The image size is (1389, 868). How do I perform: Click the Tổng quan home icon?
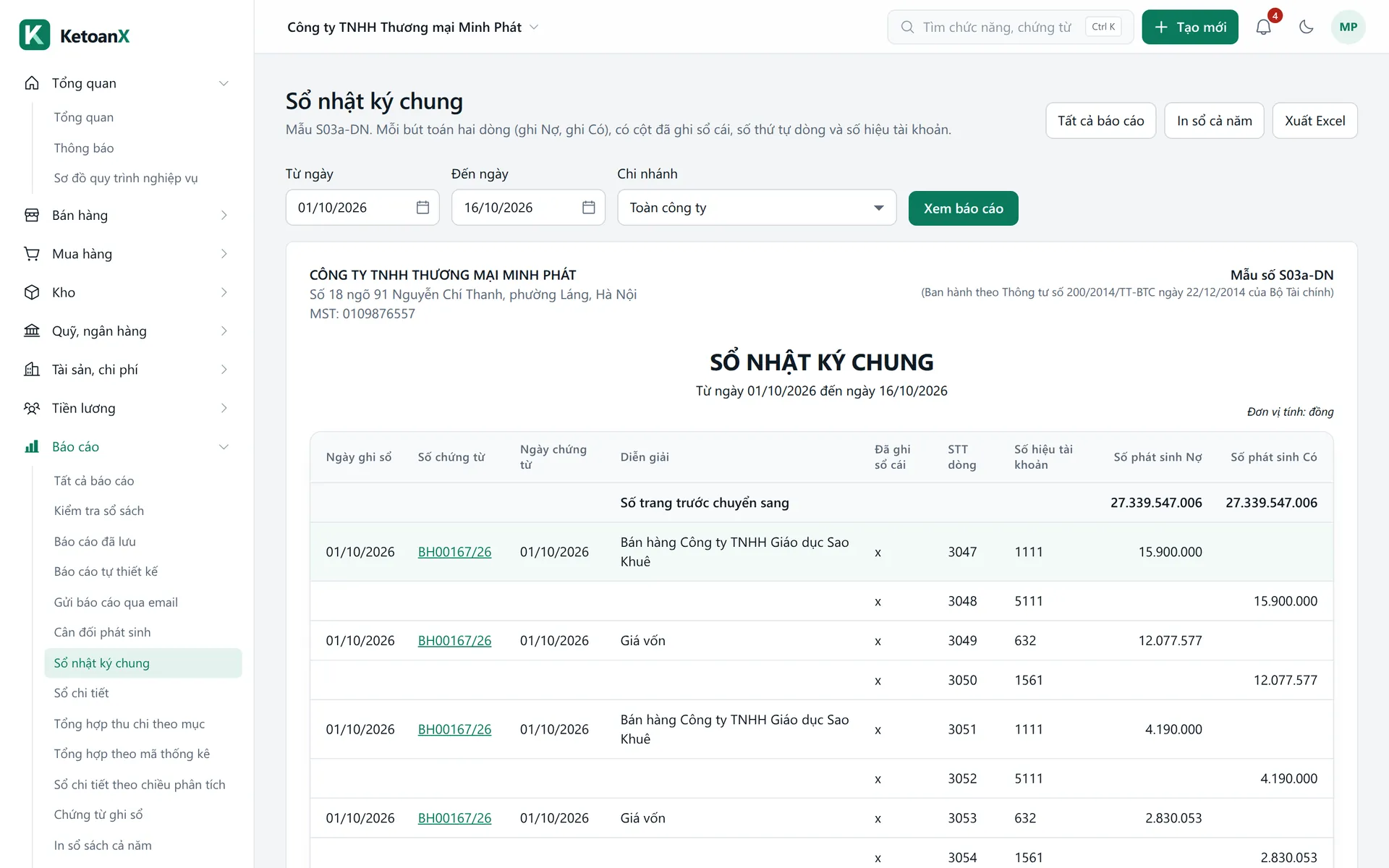[x=32, y=83]
